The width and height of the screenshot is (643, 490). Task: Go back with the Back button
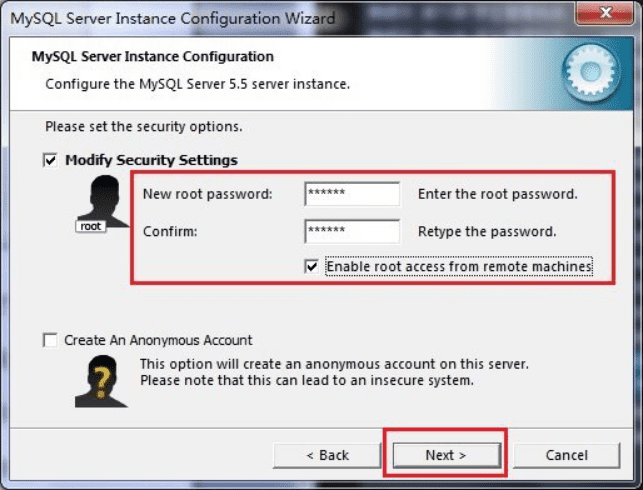tap(327, 455)
